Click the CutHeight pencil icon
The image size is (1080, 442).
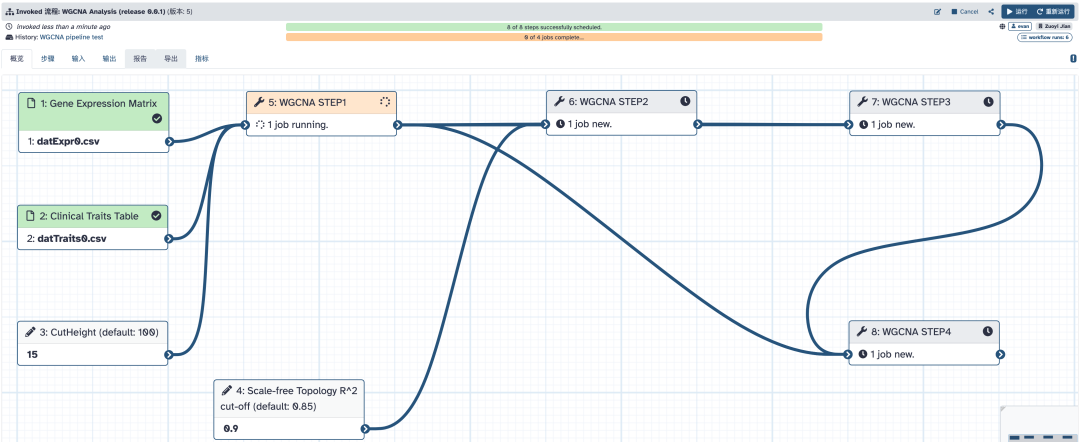(x=30, y=332)
